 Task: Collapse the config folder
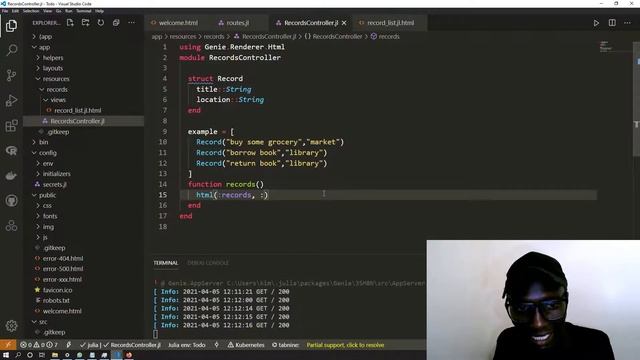click(47, 153)
